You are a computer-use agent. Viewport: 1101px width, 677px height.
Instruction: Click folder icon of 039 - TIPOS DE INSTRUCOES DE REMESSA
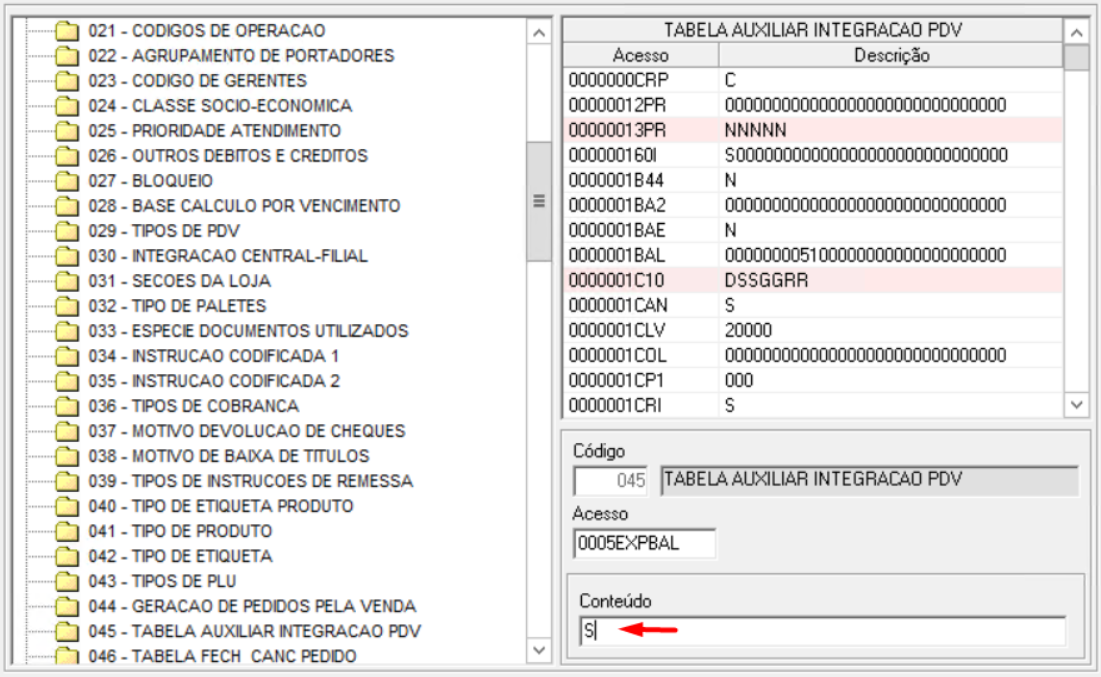pyautogui.click(x=67, y=481)
